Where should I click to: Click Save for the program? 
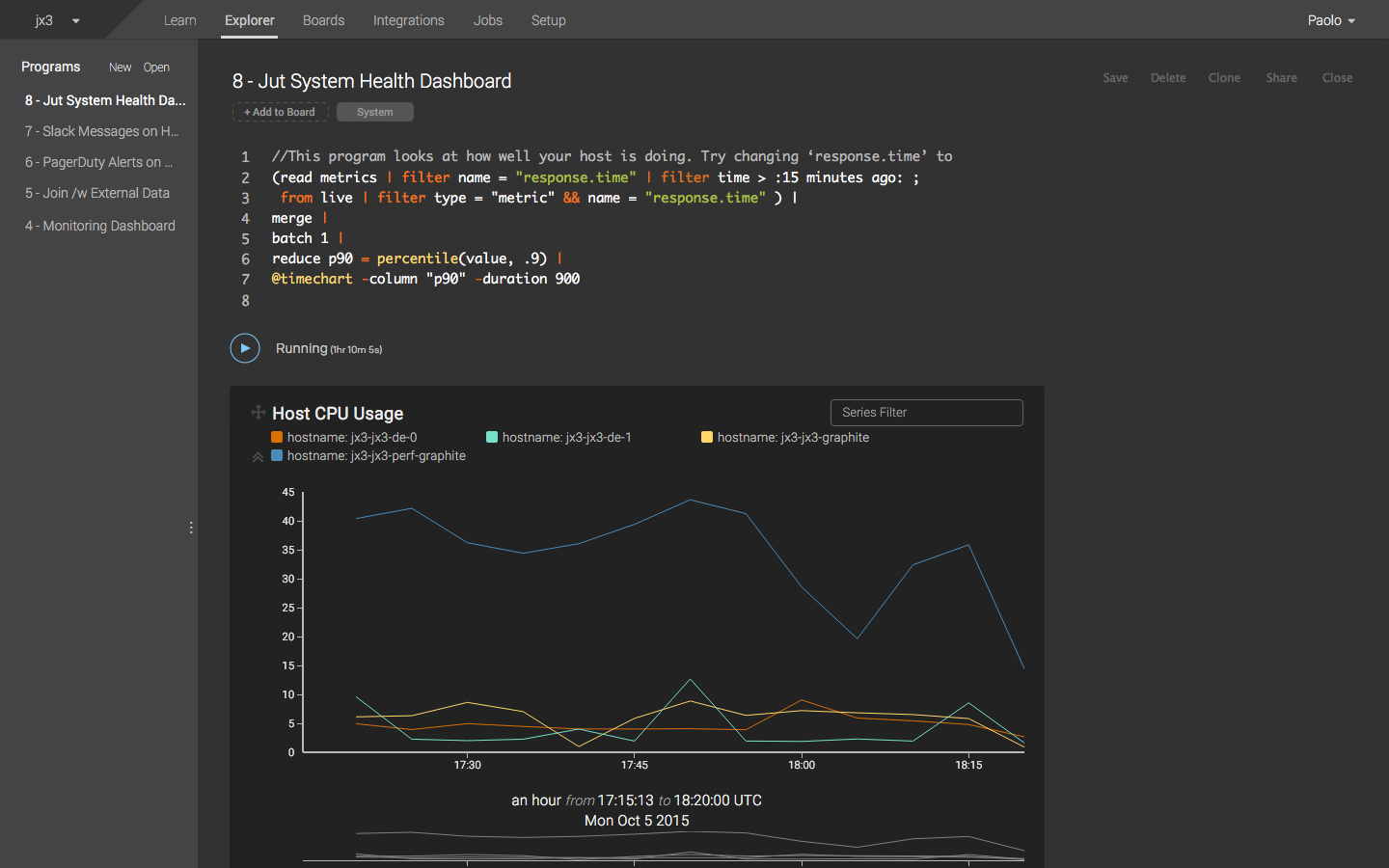1115,78
